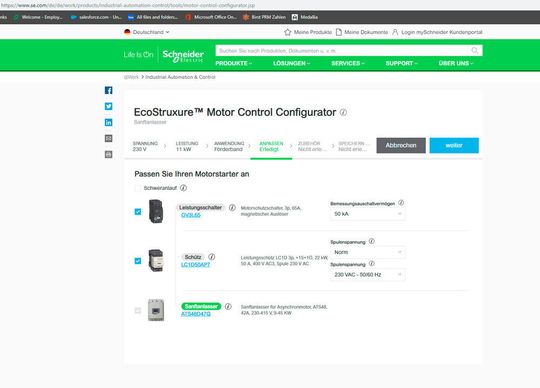Open the 230 VAC - 50/60 Hz dropdown
540x388 pixels.
click(367, 274)
